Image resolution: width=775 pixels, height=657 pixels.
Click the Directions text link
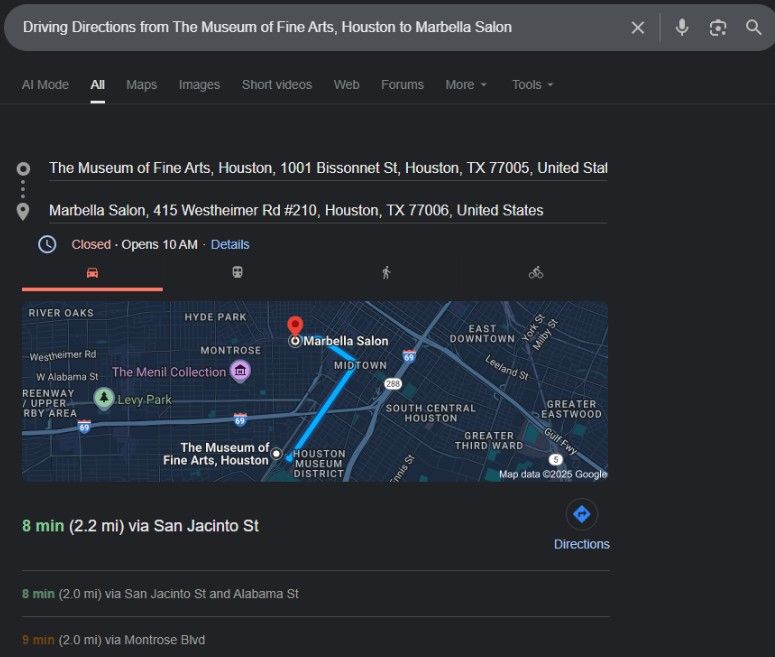582,544
